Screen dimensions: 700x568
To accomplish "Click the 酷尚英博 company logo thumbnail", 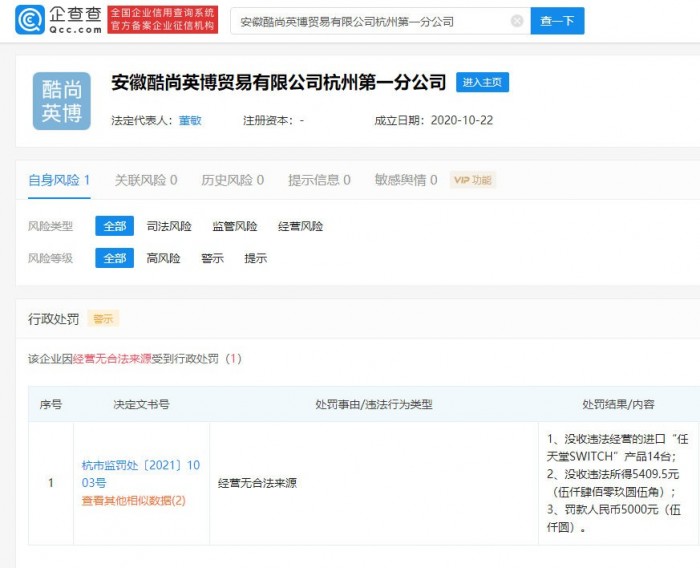I will click(x=61, y=101).
